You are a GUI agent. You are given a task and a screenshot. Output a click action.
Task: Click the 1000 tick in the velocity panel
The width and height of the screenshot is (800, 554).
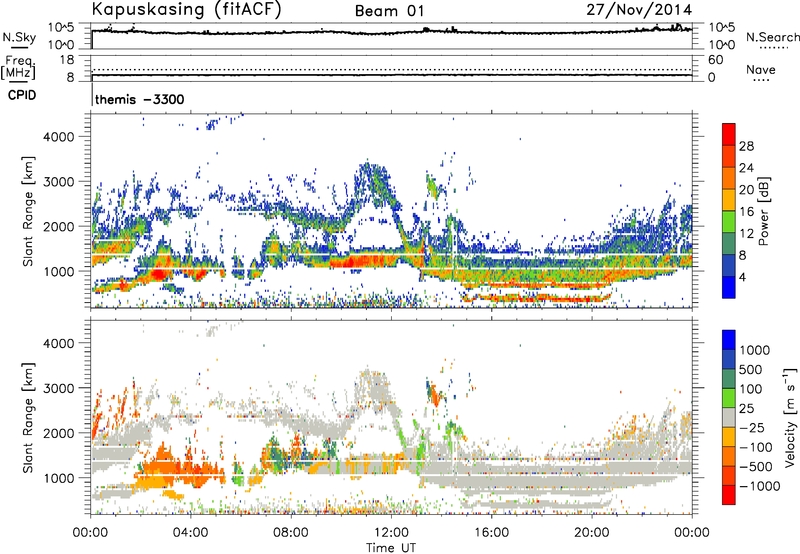(x=59, y=478)
